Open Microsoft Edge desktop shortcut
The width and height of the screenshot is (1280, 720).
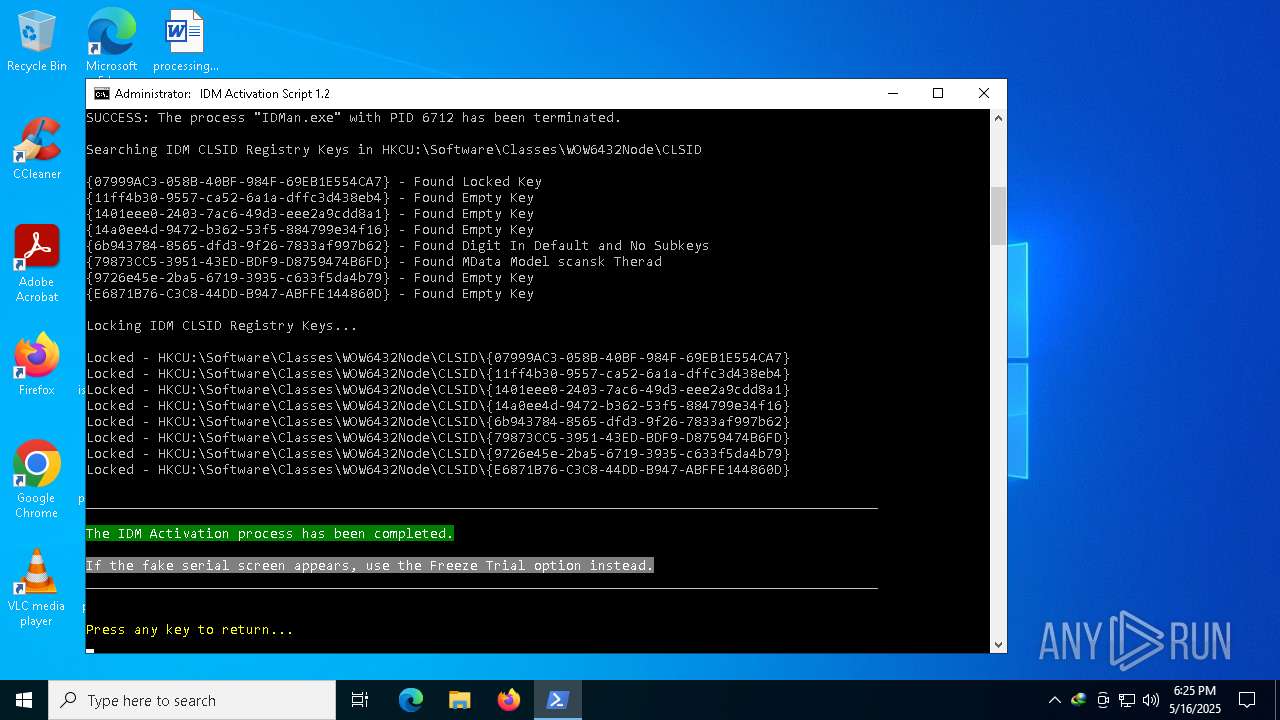[x=111, y=40]
